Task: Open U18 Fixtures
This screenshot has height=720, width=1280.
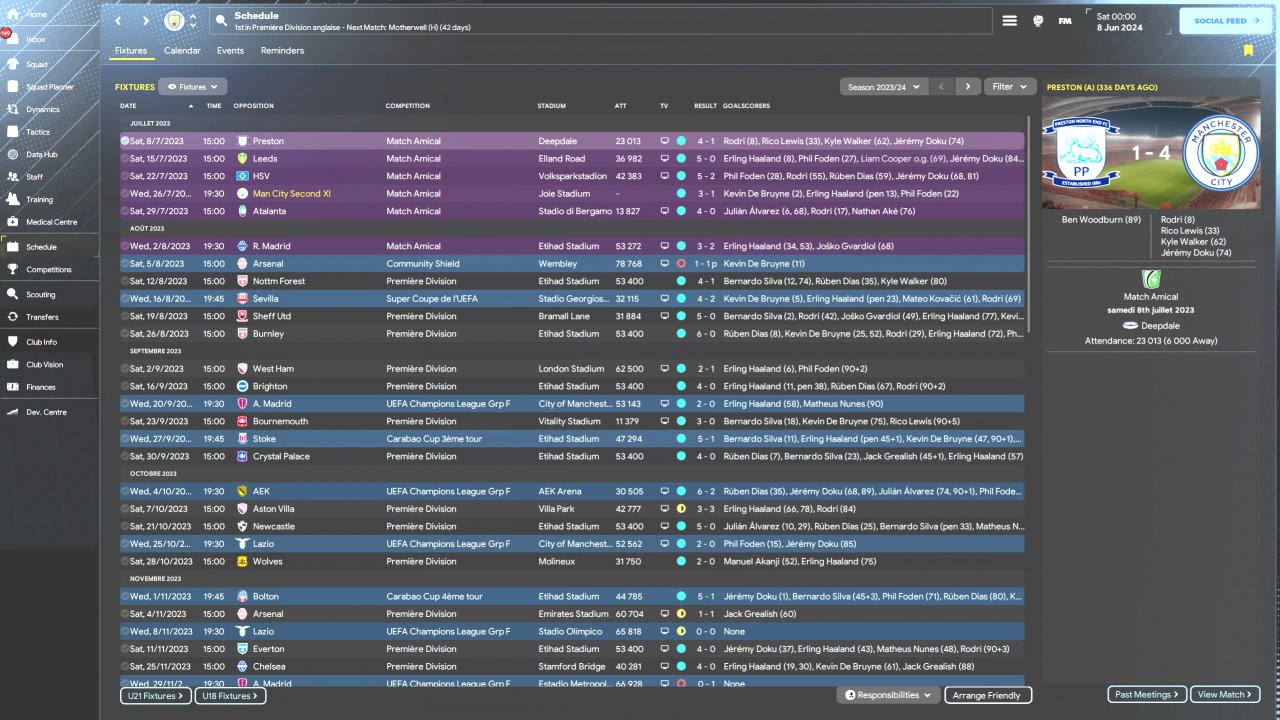Action: point(230,695)
